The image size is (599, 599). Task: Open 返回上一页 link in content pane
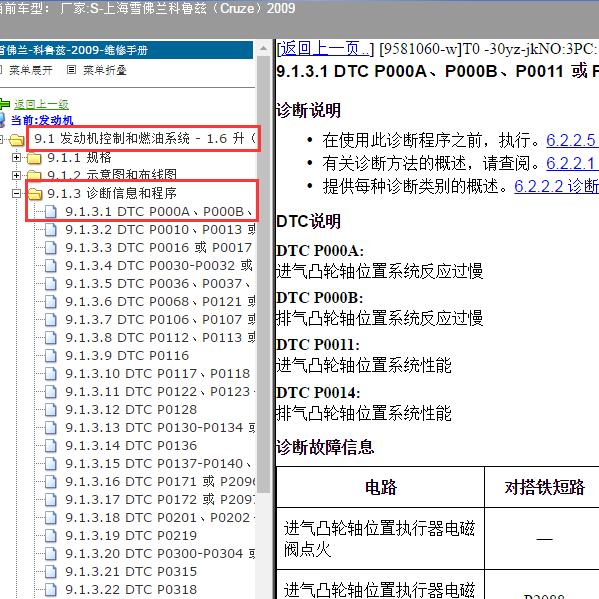click(324, 49)
